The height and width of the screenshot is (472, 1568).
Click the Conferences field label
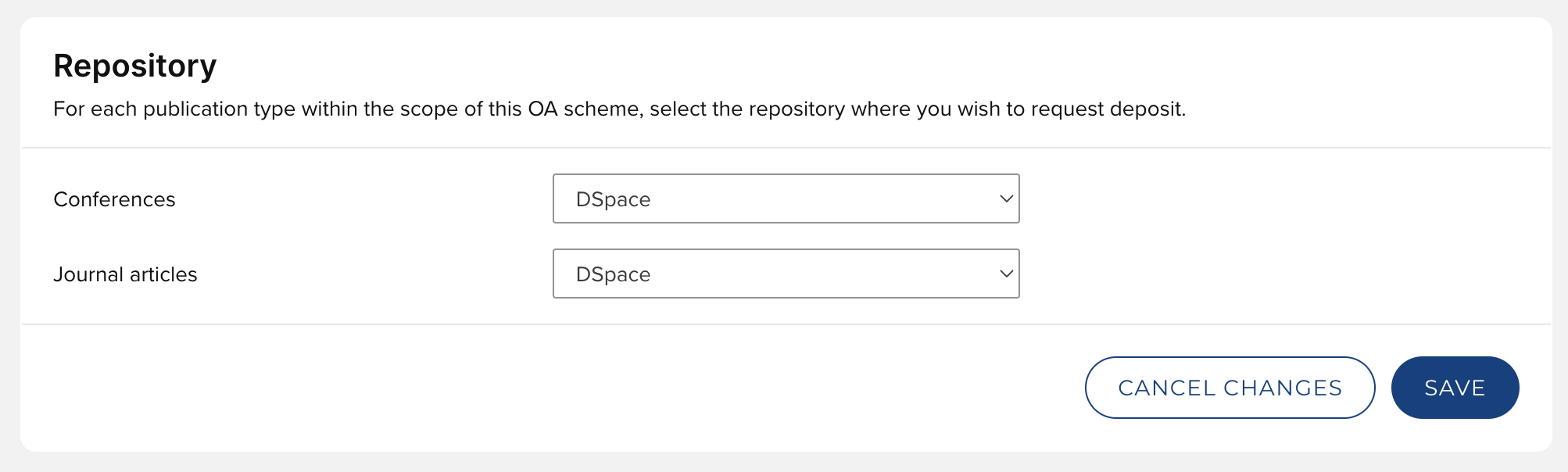[x=114, y=199]
